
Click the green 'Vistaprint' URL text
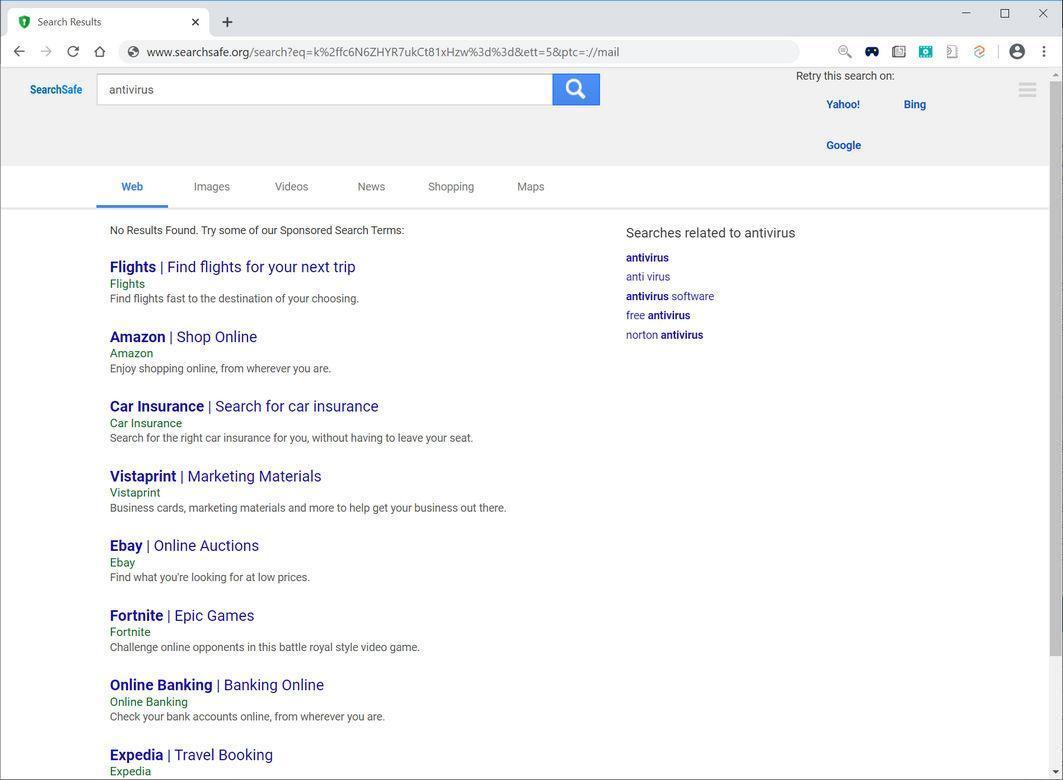[135, 493]
